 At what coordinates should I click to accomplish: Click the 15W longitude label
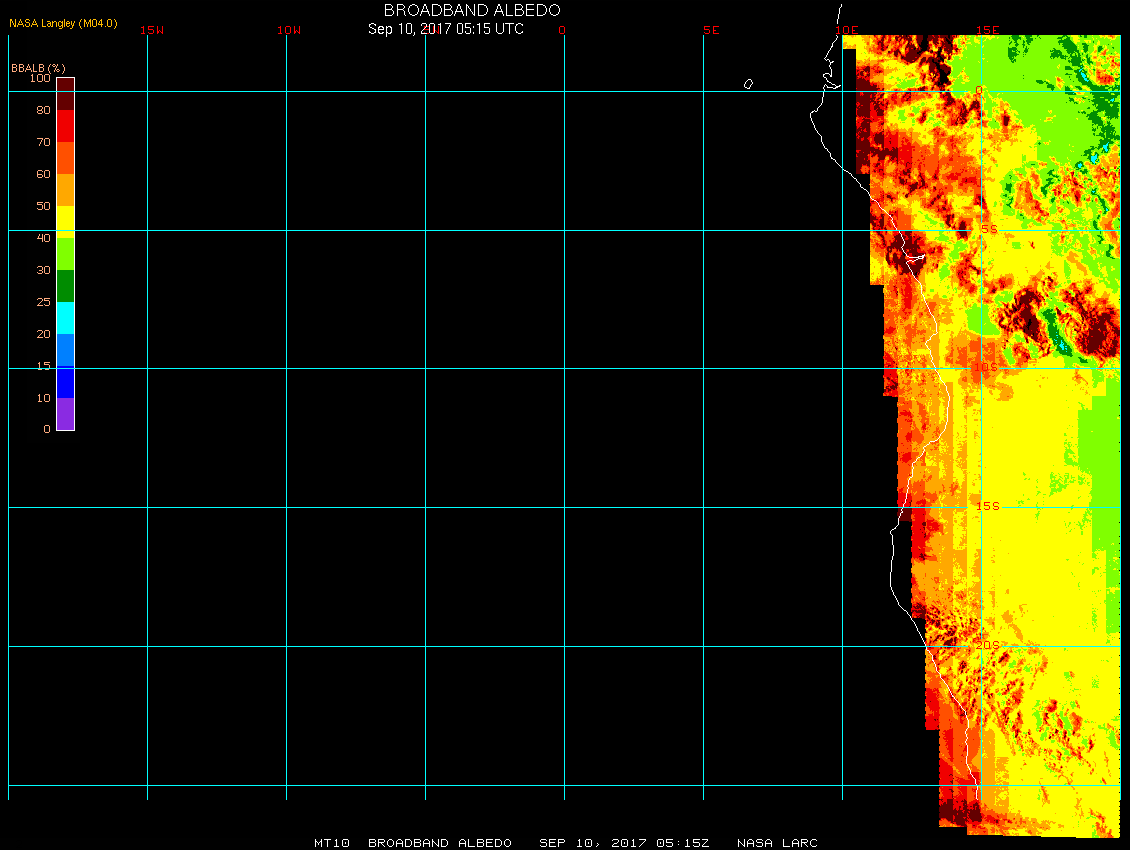point(152,30)
